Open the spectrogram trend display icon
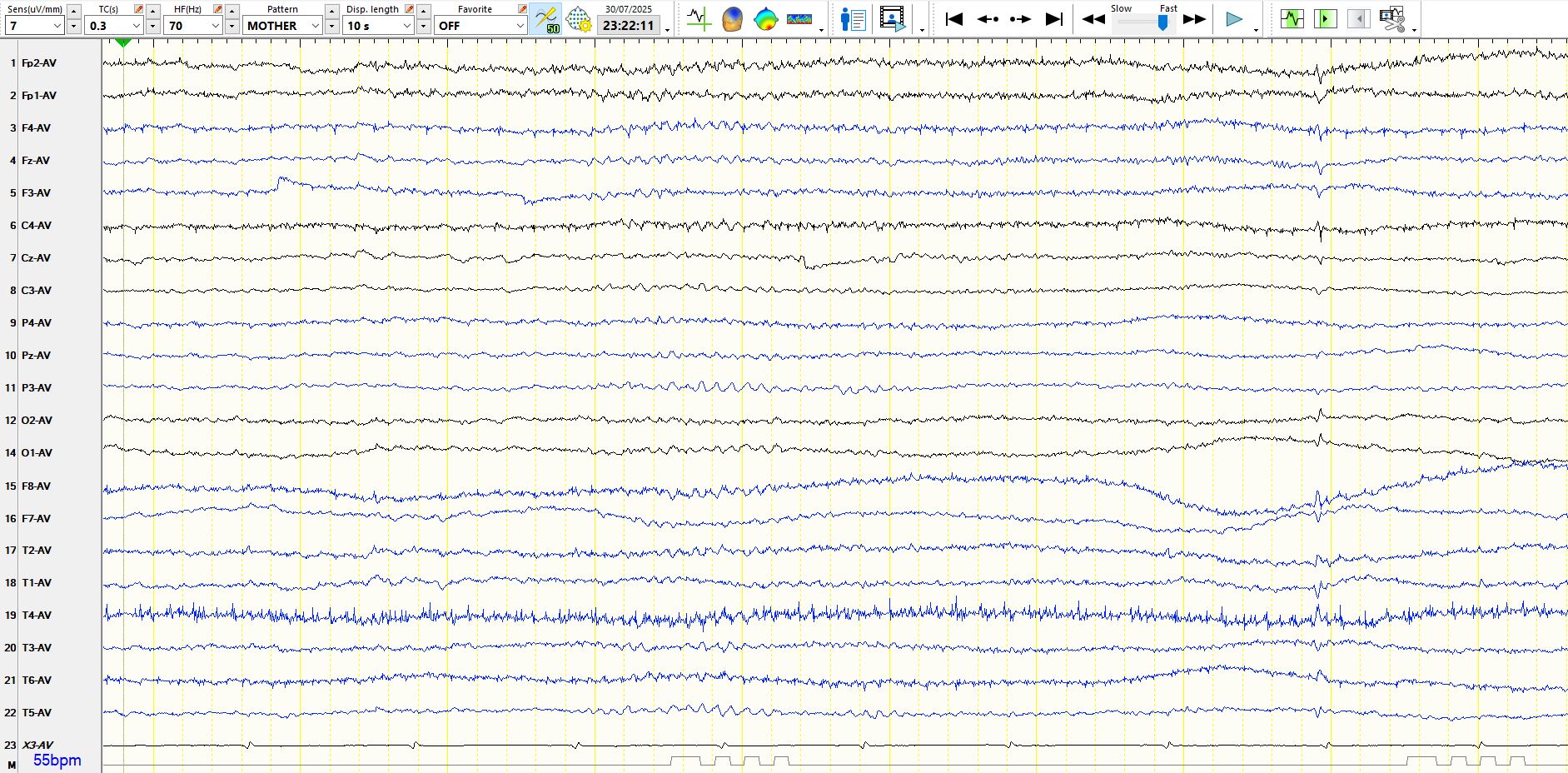This screenshot has width=1568, height=773. pos(799,19)
